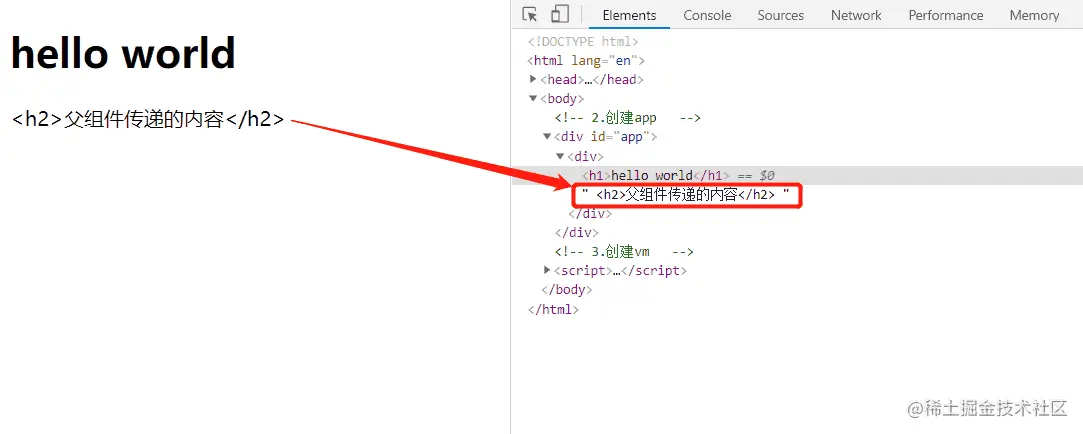
Task: Select the opening body tag
Action: (x=562, y=99)
